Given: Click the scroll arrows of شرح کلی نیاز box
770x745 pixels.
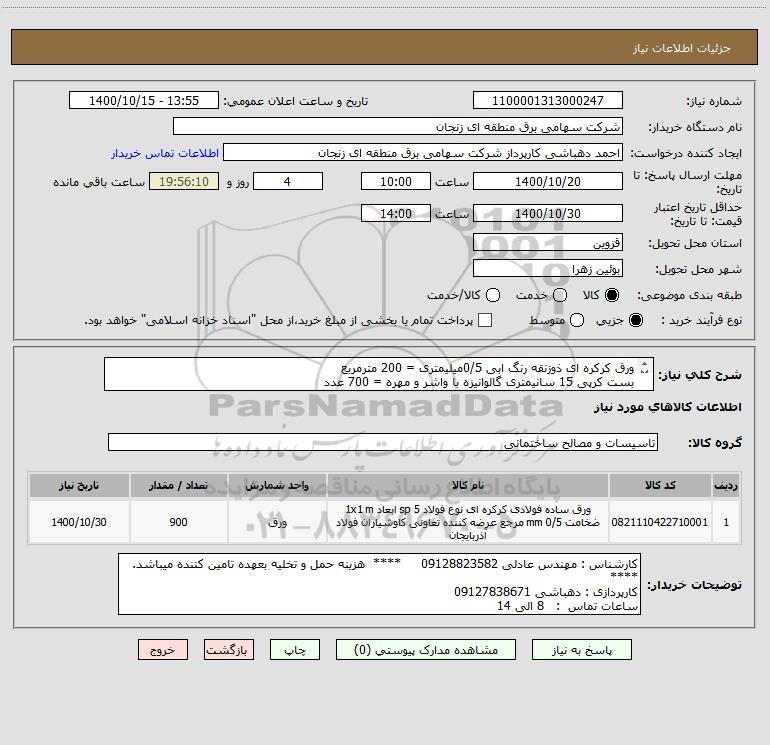Looking at the screenshot, I should (645, 368).
